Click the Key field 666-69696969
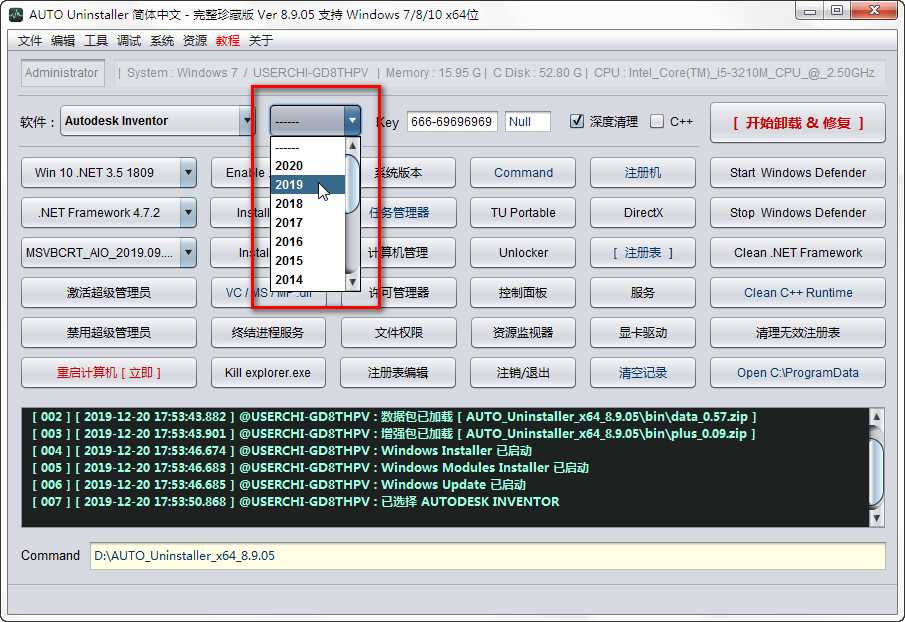905x622 pixels. click(452, 122)
